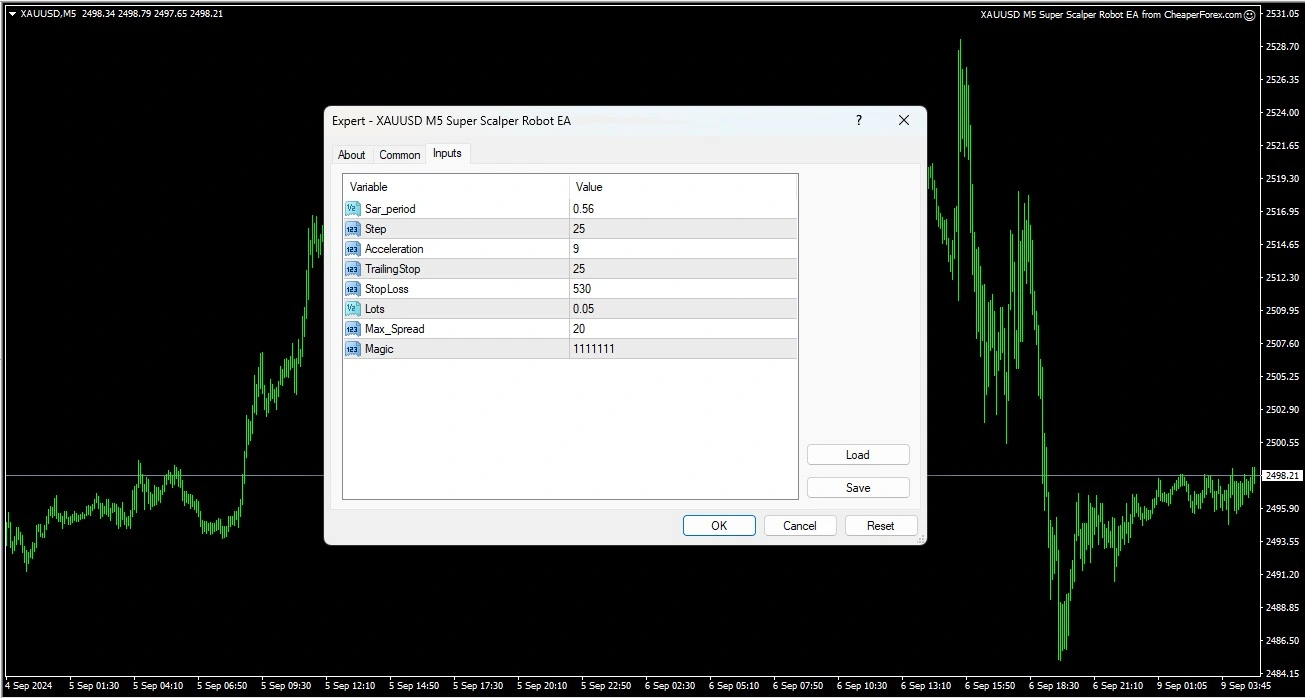Click the Magic variable type icon
Screen dimensions: 1305x698
(x=352, y=349)
